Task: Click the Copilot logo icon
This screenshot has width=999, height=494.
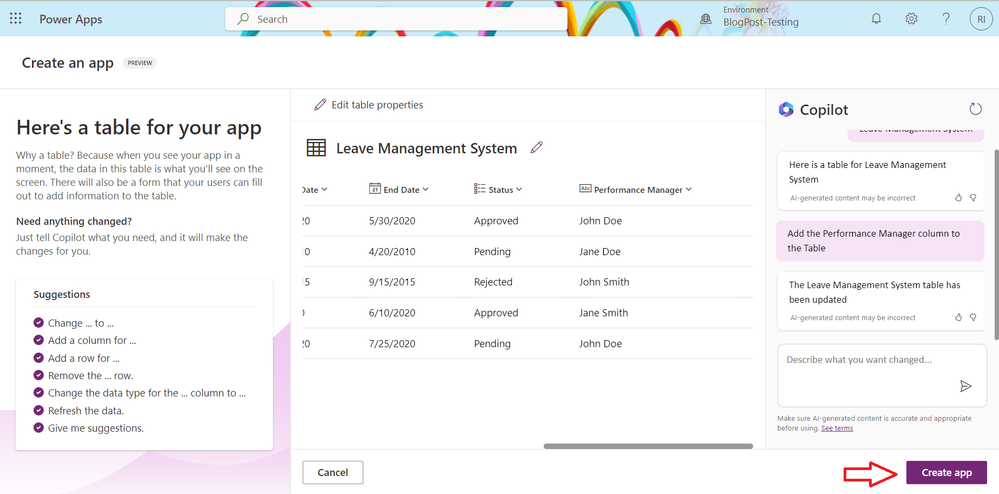Action: click(x=786, y=110)
